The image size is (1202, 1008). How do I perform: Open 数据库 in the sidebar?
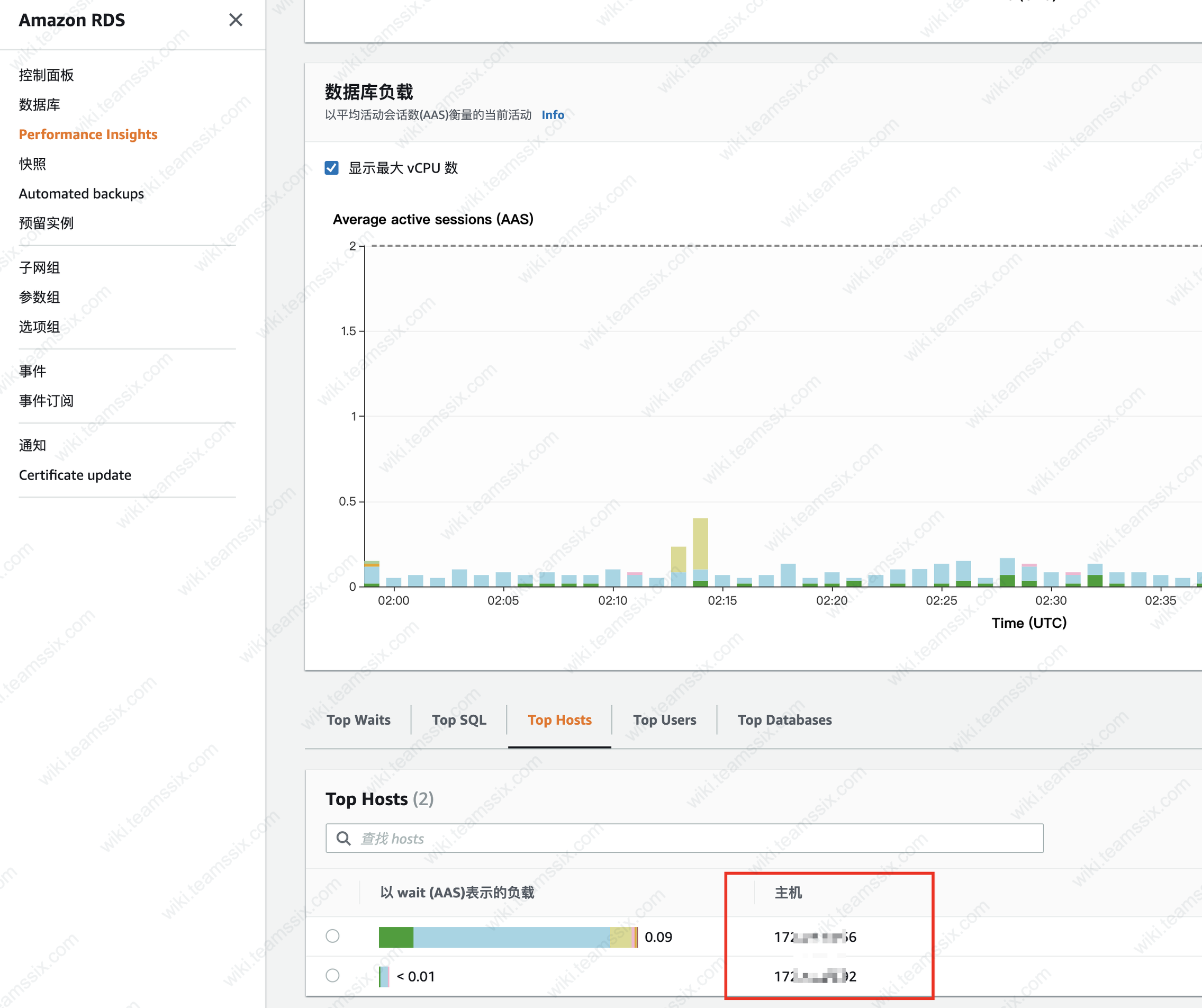coord(40,105)
